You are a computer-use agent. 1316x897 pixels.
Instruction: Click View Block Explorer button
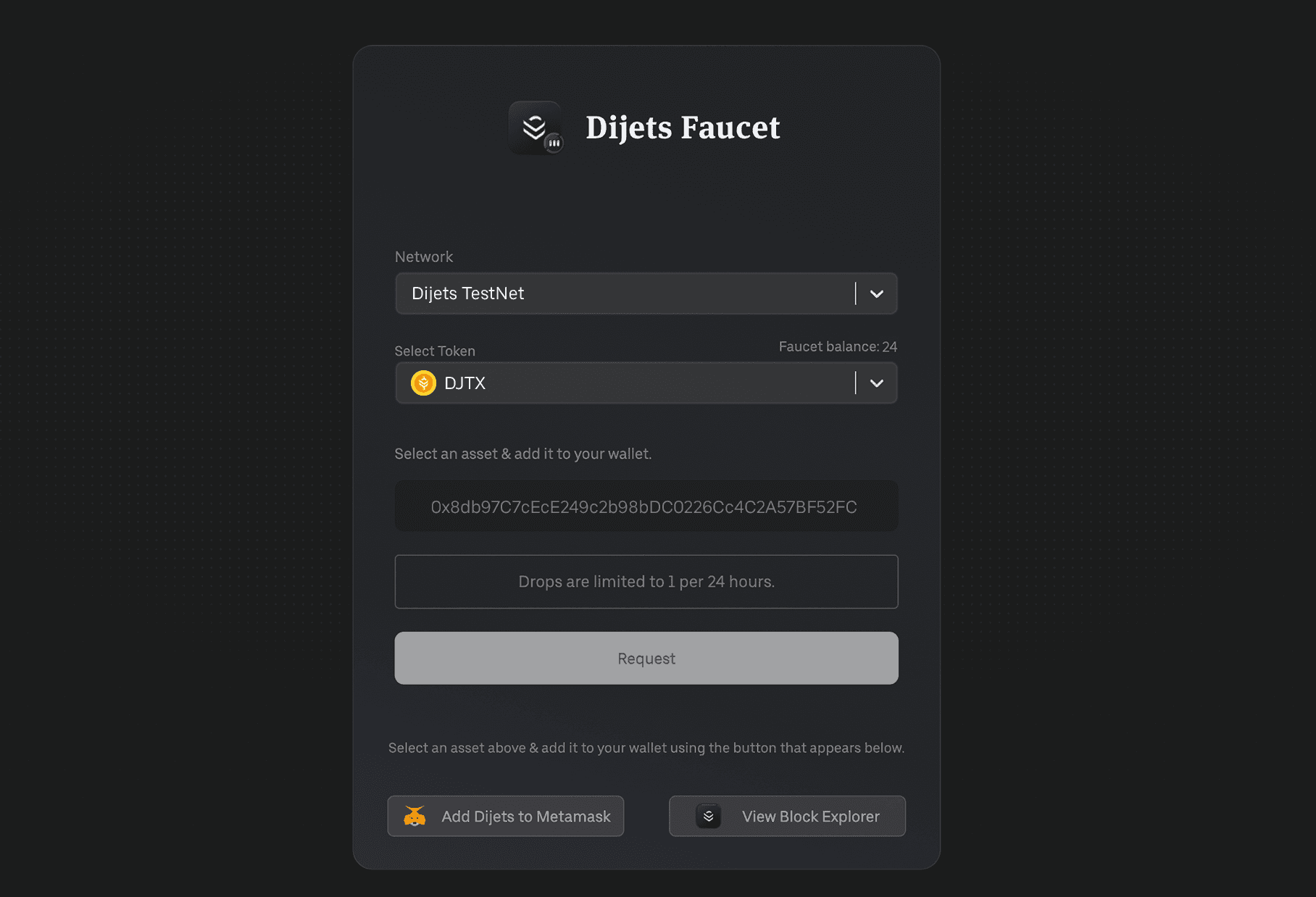787,816
